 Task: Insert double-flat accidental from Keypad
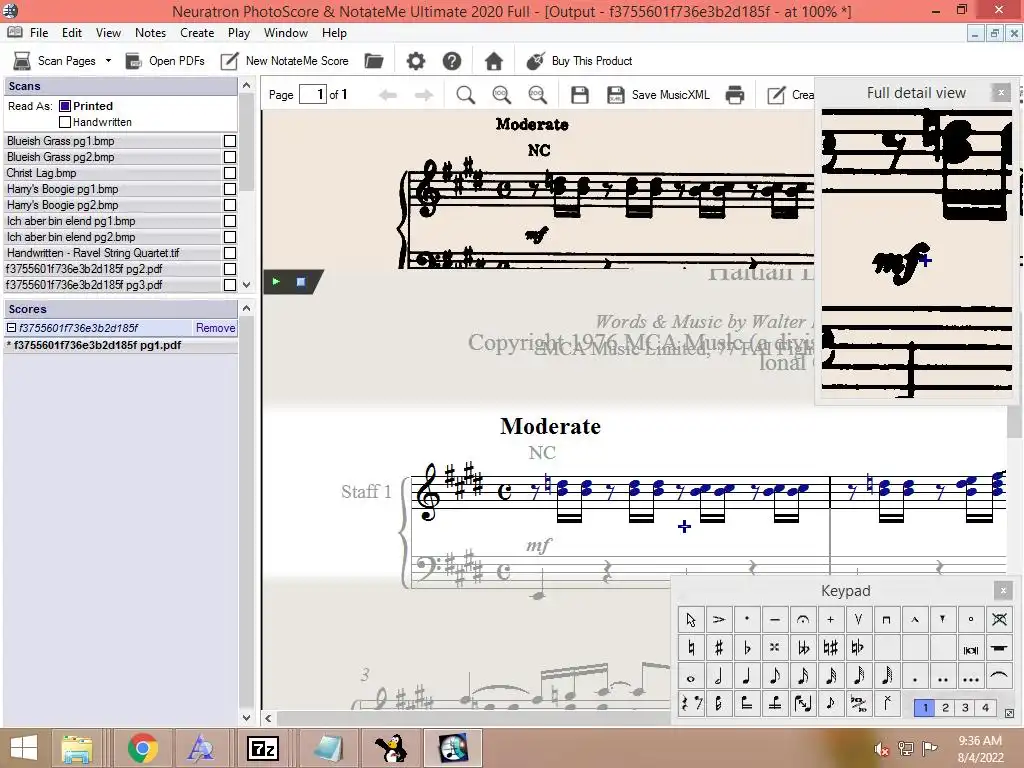point(803,647)
